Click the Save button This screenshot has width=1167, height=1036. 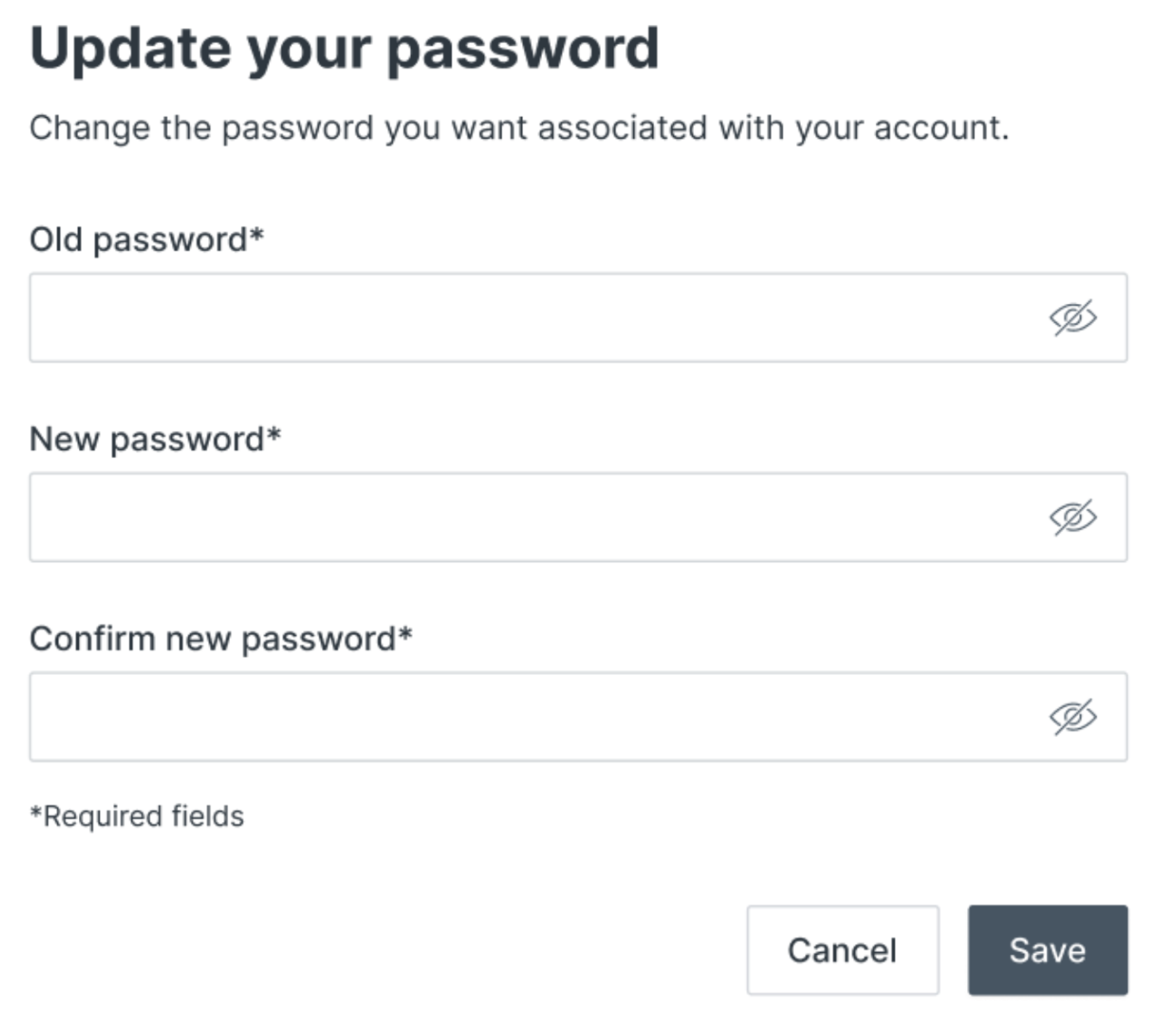point(1047,950)
